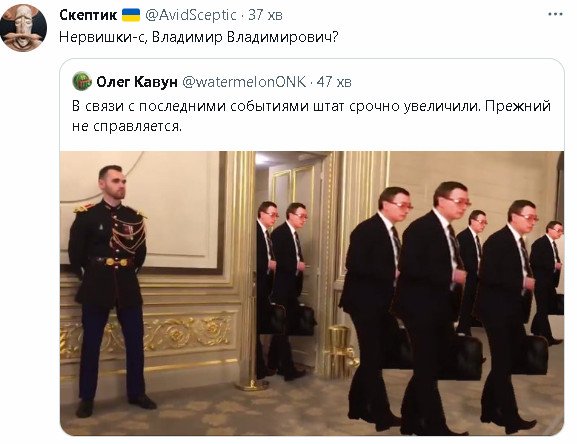Open Скептик's round profile avatar
The image size is (577, 444).
pos(24,28)
